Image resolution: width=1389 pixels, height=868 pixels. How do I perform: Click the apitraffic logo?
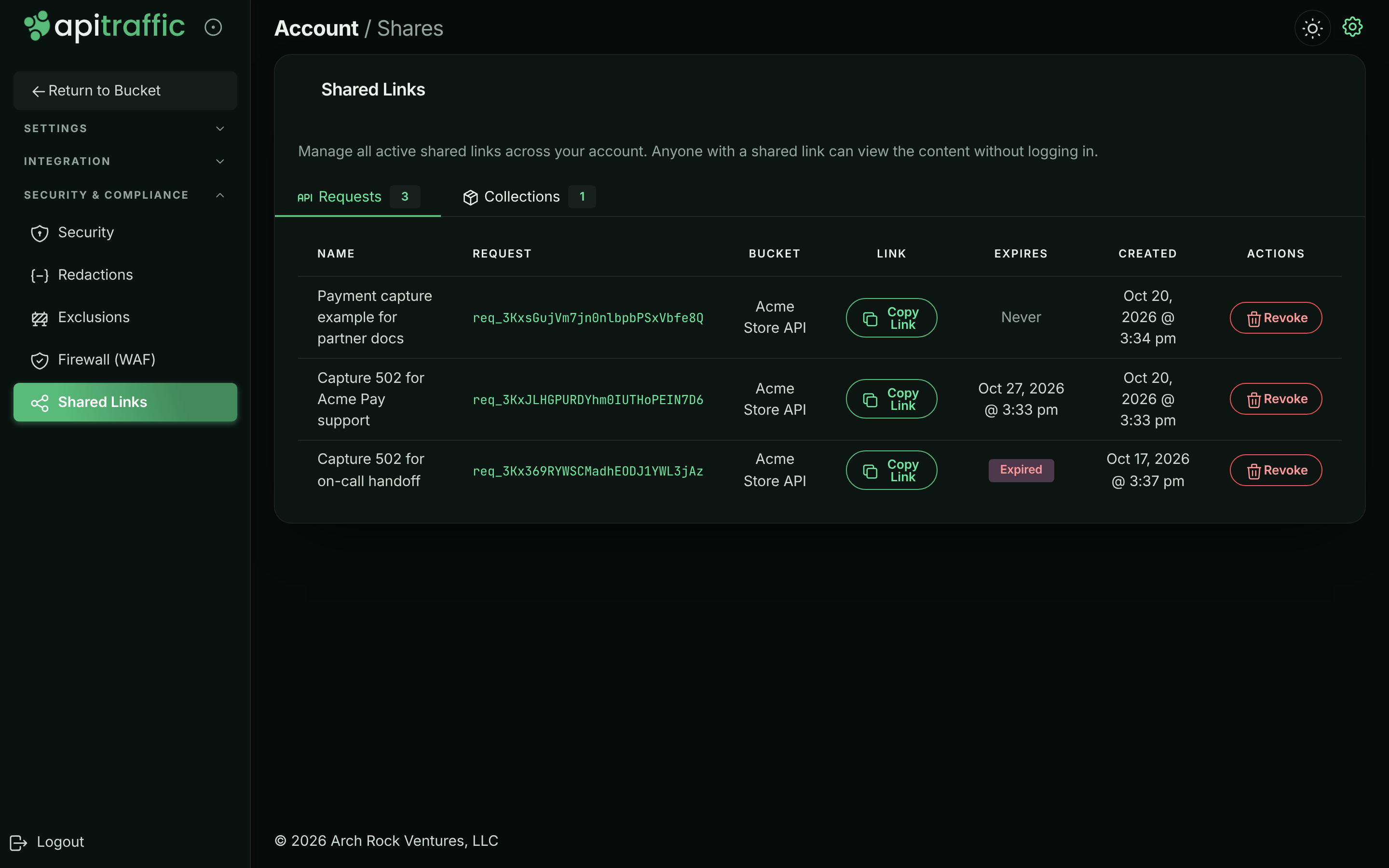[104, 27]
